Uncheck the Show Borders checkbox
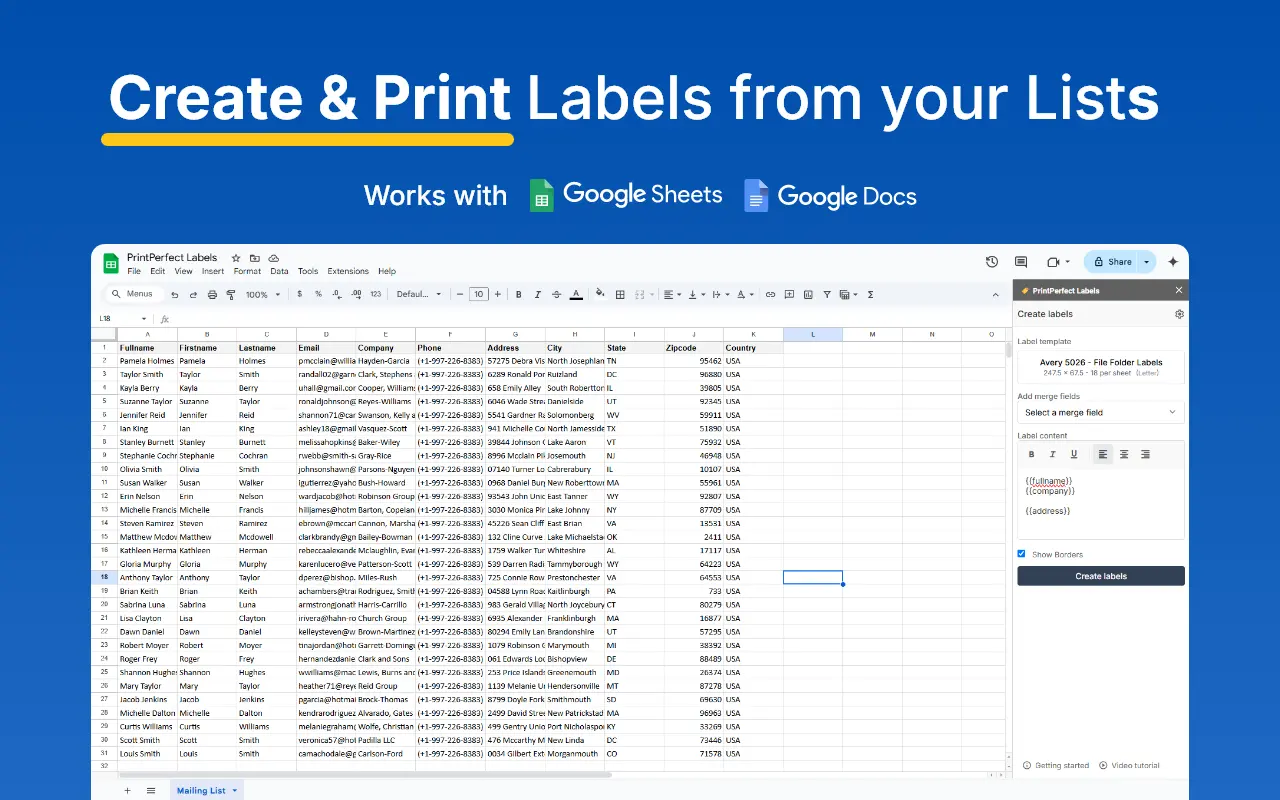Viewport: 1280px width, 800px height. click(x=1022, y=554)
